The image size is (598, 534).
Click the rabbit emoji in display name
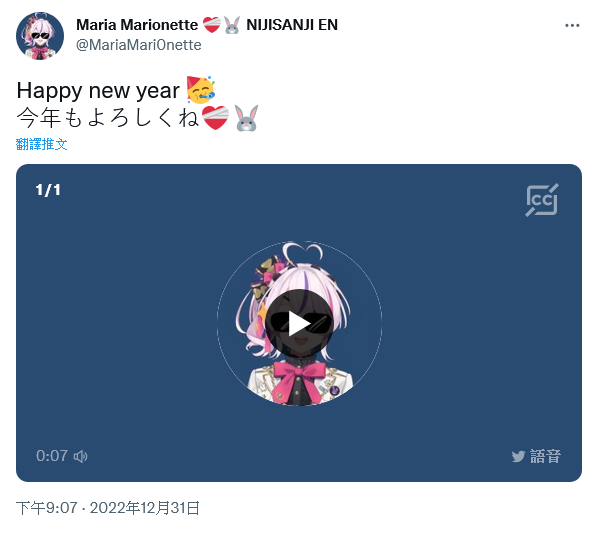coord(232,25)
